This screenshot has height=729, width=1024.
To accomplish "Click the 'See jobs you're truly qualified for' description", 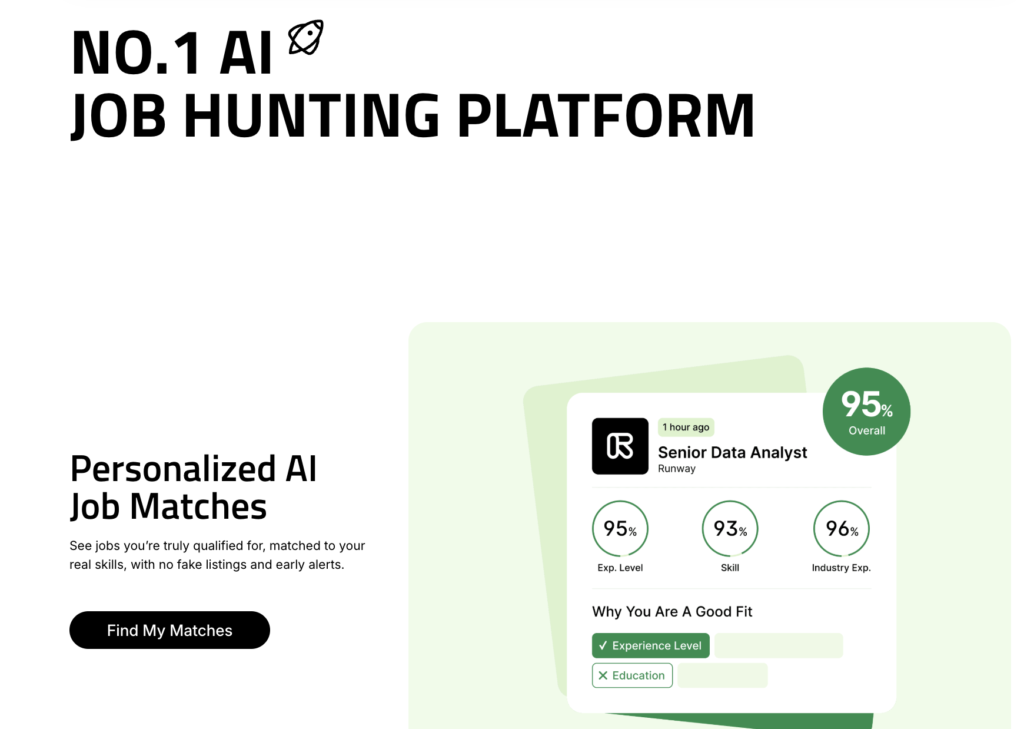I will (218, 556).
